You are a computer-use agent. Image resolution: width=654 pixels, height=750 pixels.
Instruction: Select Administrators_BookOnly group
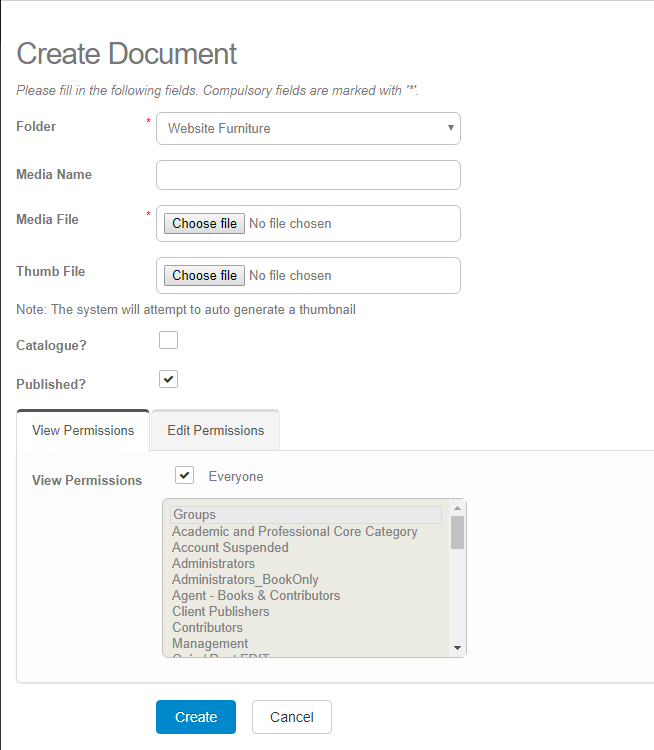coord(245,579)
